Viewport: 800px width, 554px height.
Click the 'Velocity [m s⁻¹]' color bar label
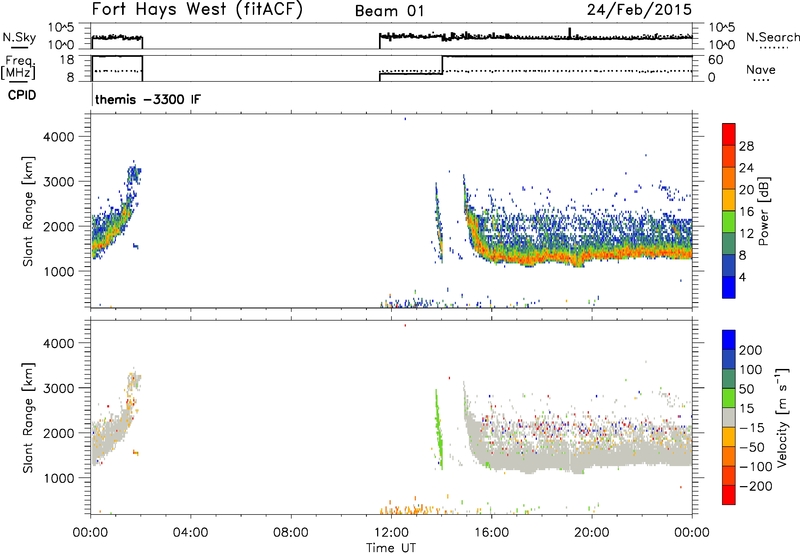pyautogui.click(x=781, y=417)
